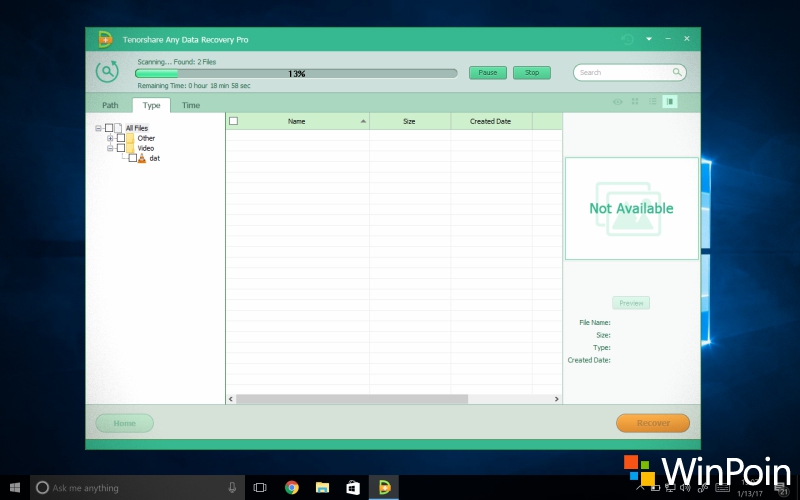Show hidden tray icons chevron
This screenshot has width=800, height=500.
(x=640, y=488)
